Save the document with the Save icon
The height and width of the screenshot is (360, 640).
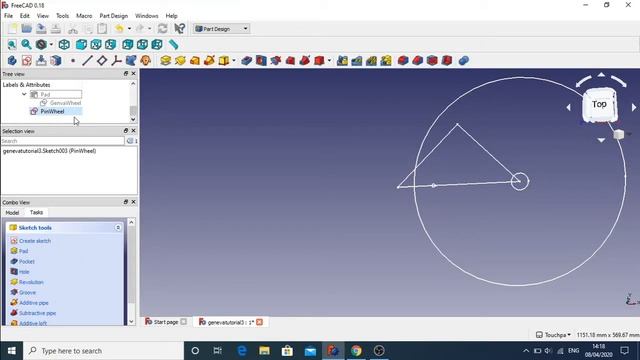[41, 29]
